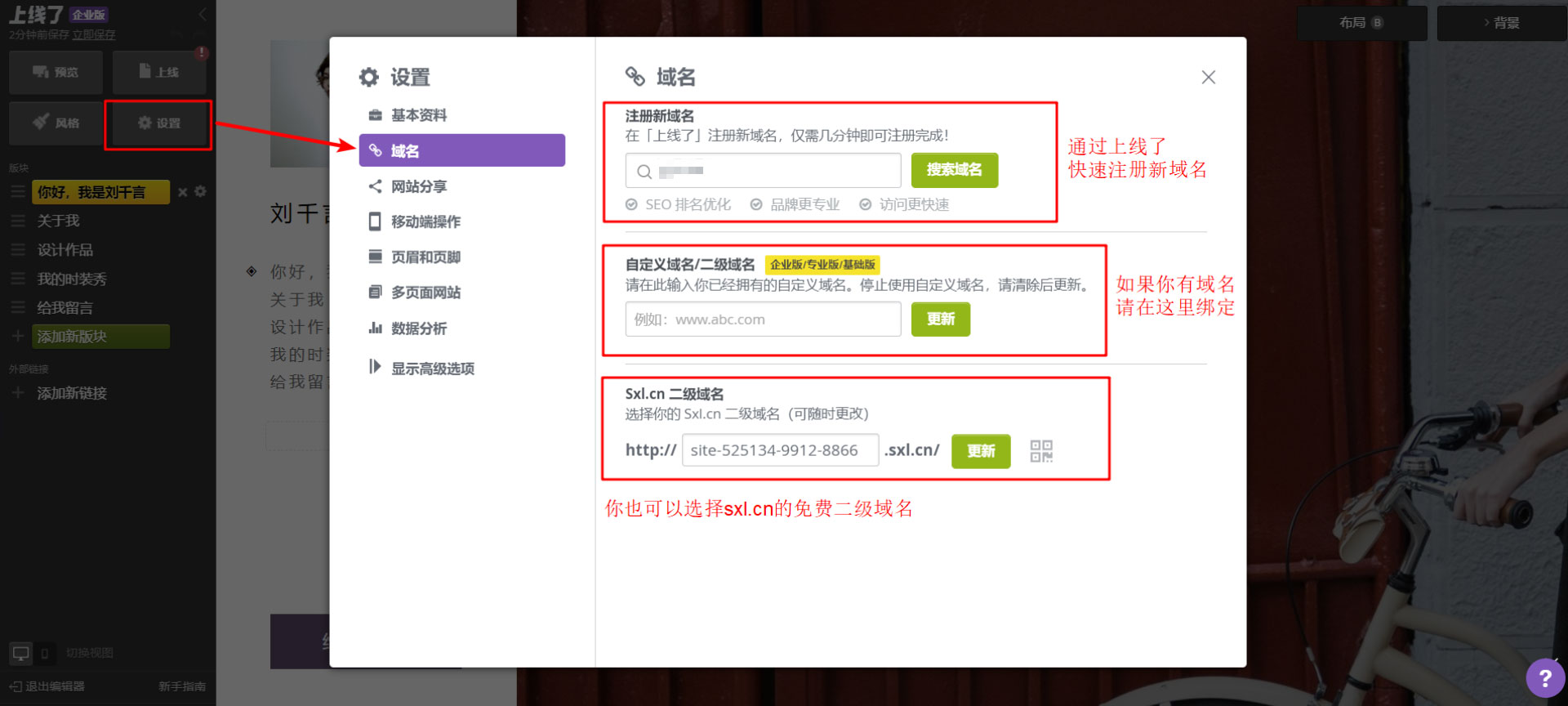The image size is (1568, 706).
Task: Click the 页眉和页脚 layout icon
Action: coord(375,257)
